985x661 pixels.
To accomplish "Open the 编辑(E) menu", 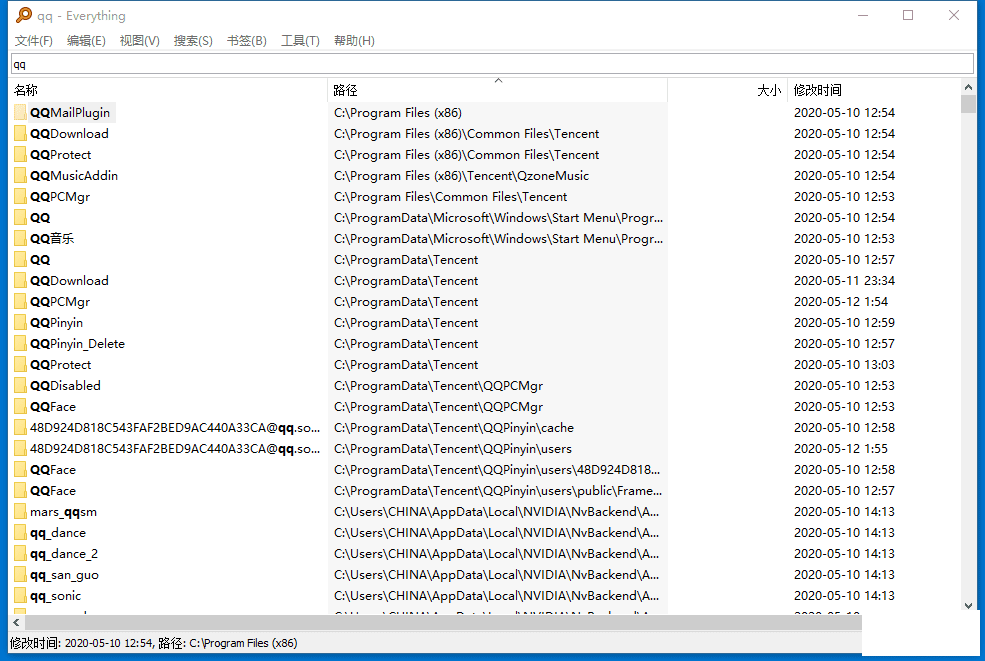I will click(86, 41).
